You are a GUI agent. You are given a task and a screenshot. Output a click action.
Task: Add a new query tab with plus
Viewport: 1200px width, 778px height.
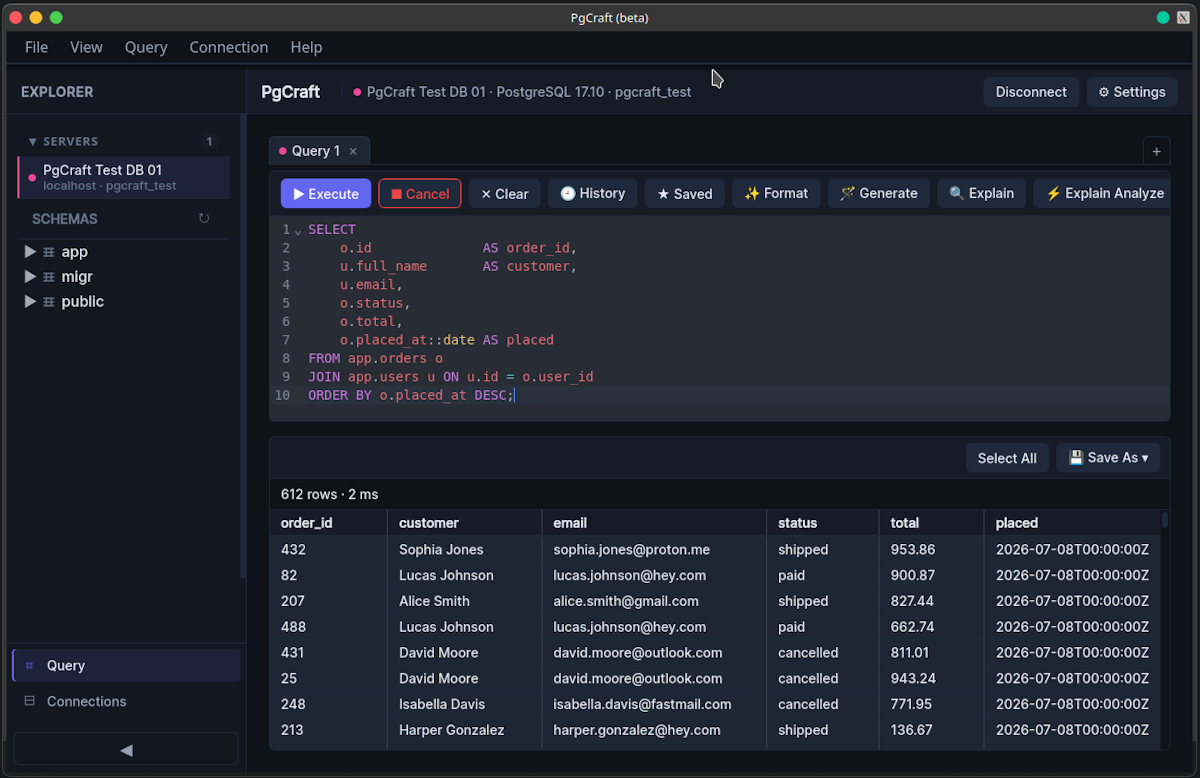[x=1157, y=151]
